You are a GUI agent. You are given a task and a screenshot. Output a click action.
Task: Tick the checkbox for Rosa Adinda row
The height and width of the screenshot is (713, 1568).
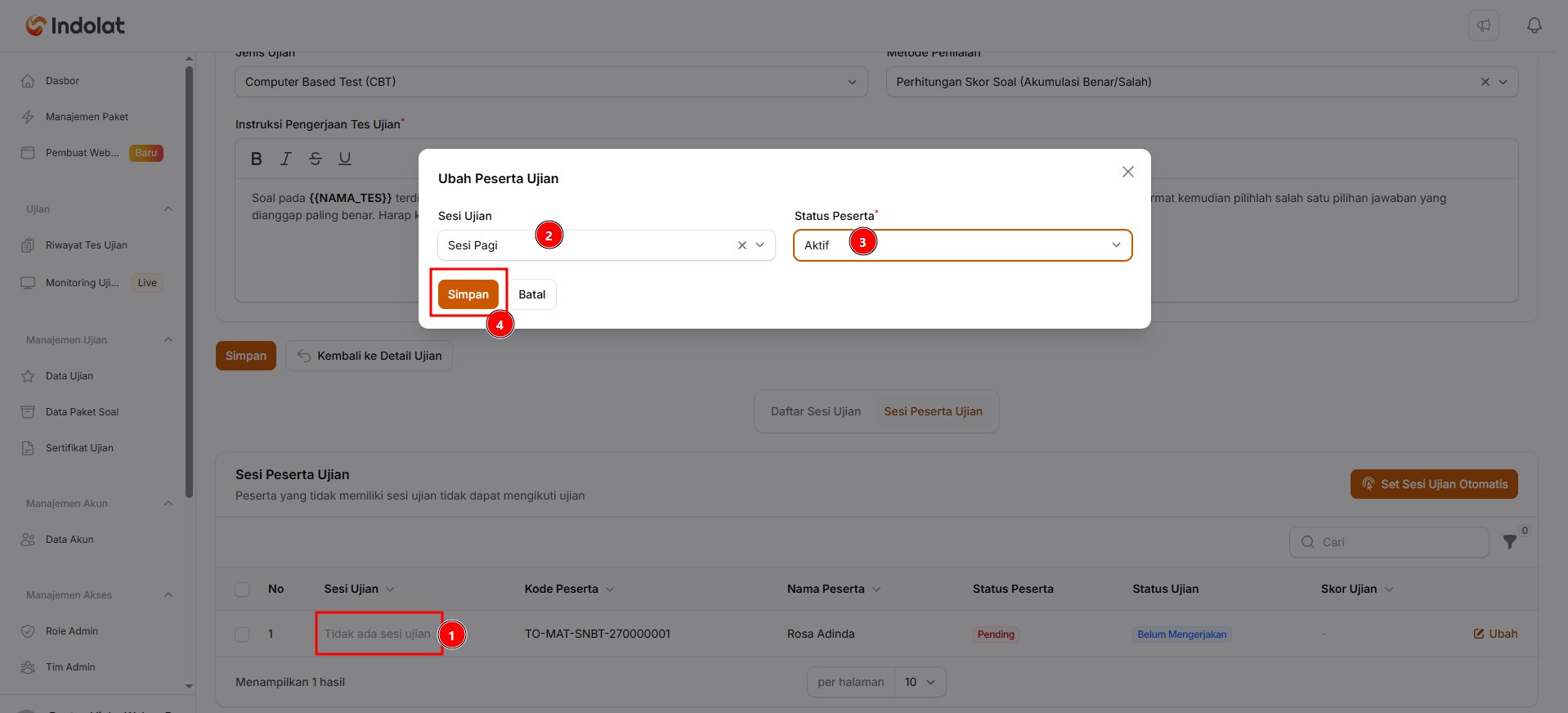click(242, 634)
